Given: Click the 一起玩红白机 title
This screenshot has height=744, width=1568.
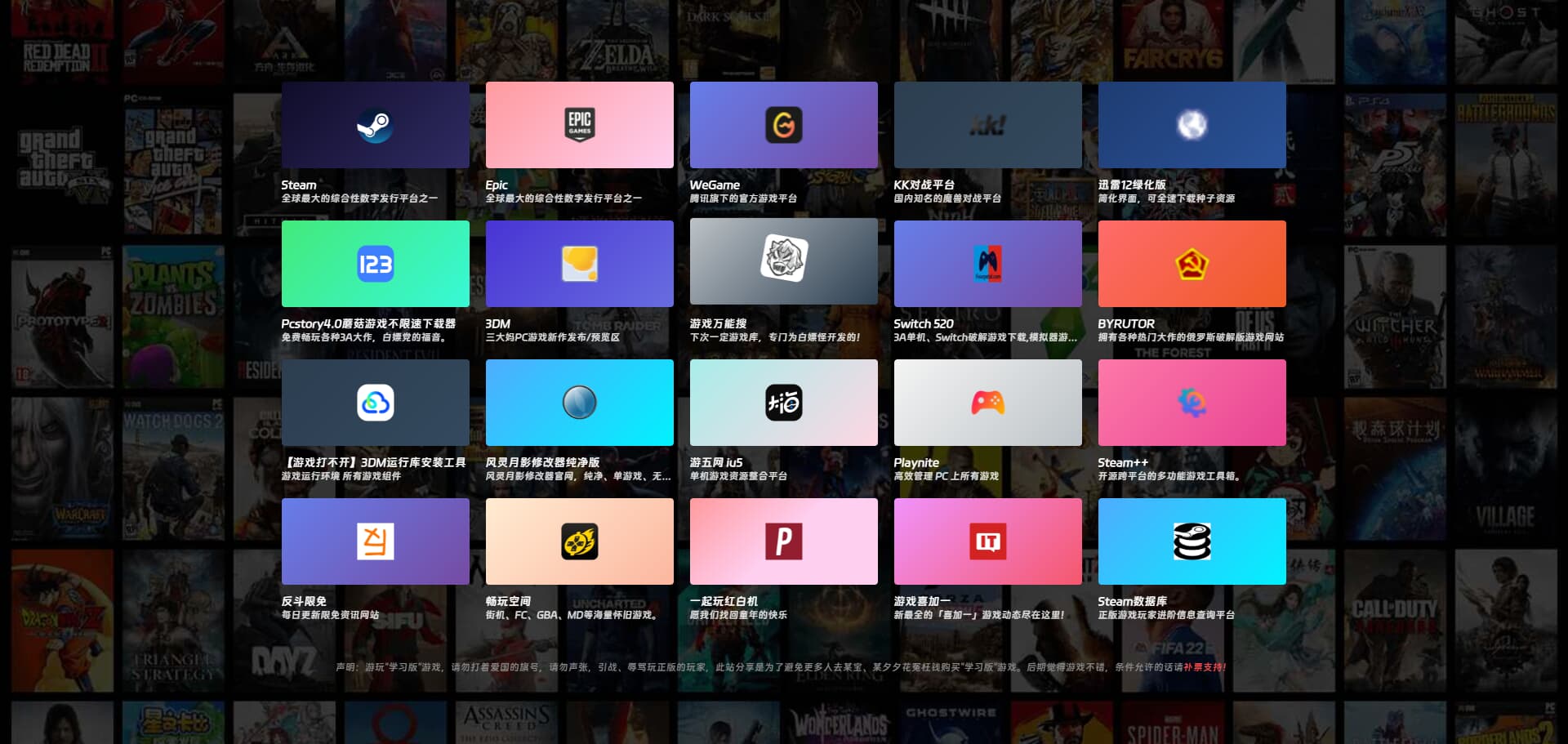Looking at the screenshot, I should [x=724, y=602].
